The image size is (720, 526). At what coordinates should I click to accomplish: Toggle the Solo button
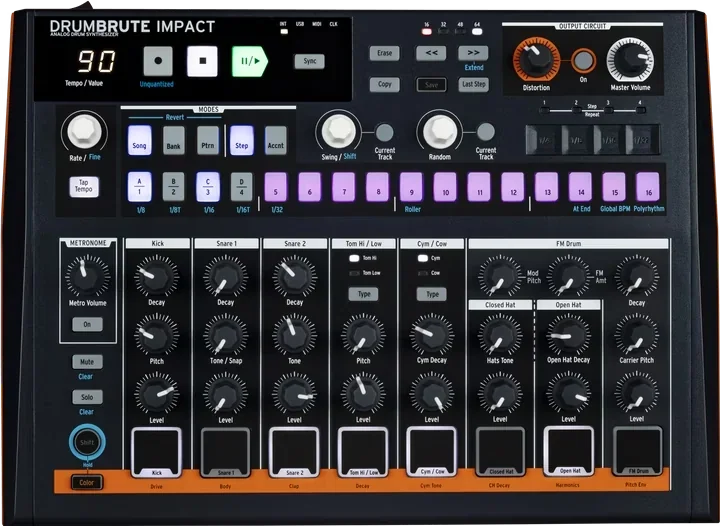(x=87, y=397)
